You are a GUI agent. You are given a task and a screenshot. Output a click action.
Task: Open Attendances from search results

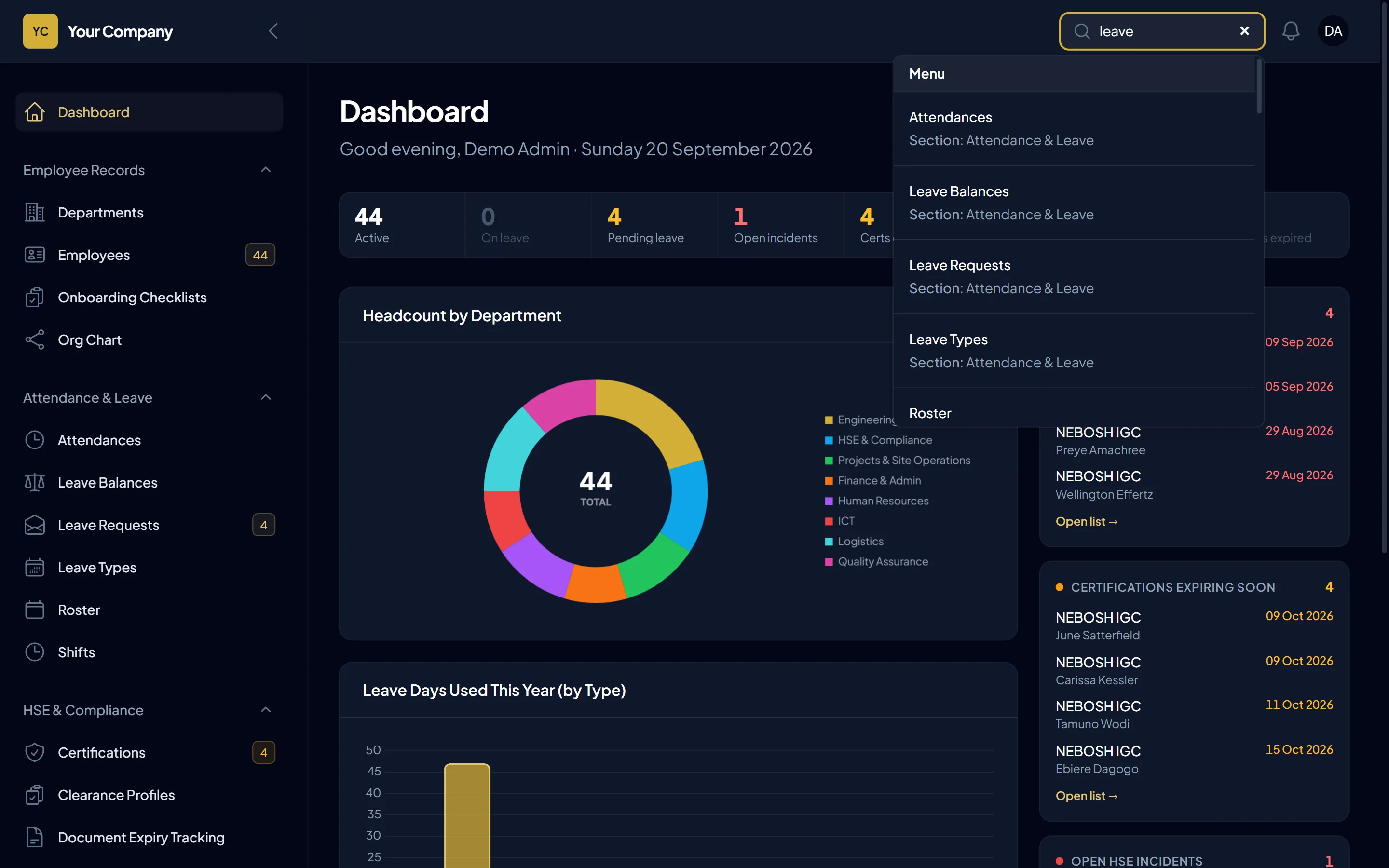tap(1074, 129)
